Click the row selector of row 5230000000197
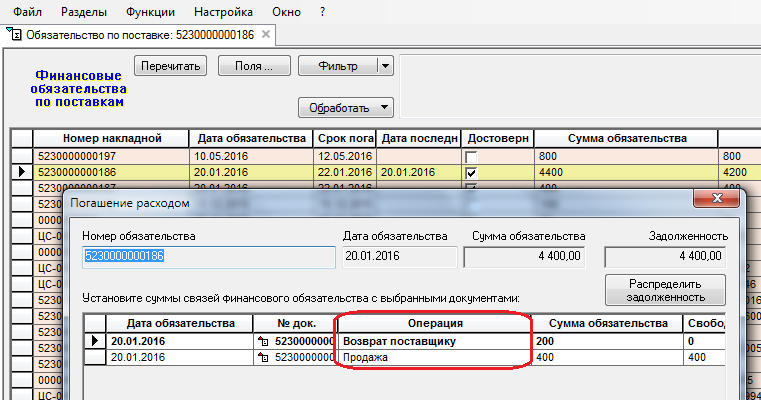761x400 pixels. (x=22, y=156)
